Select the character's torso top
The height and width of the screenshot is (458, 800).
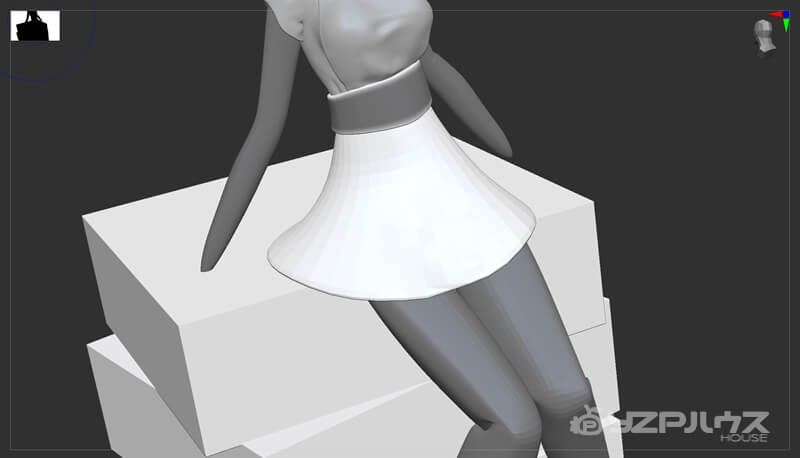[x=367, y=43]
